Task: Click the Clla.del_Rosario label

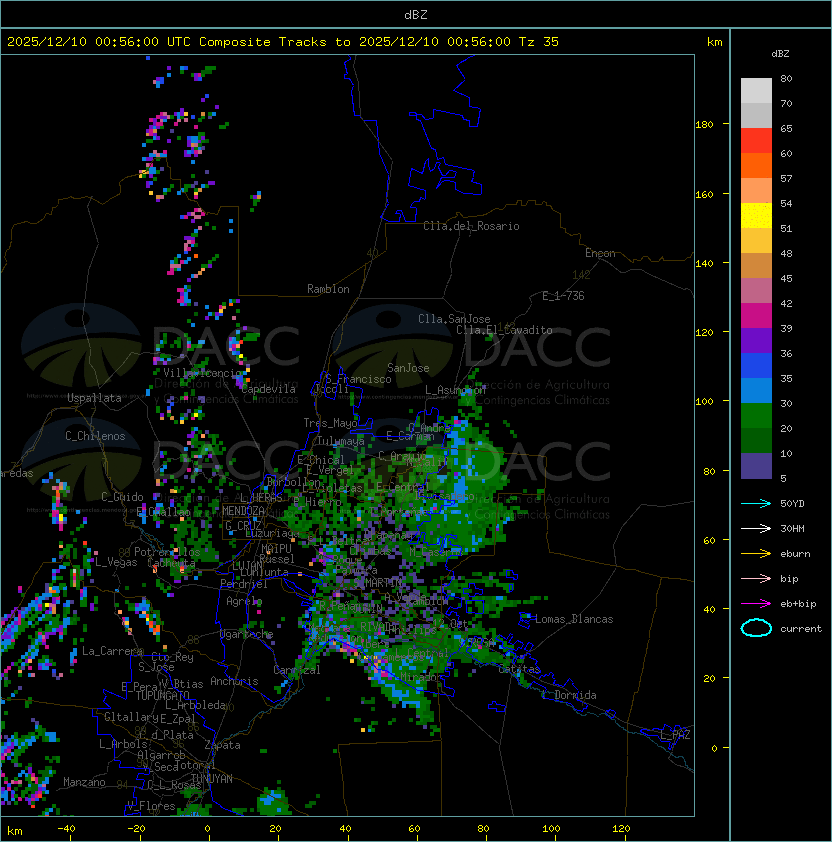Action: (471, 226)
